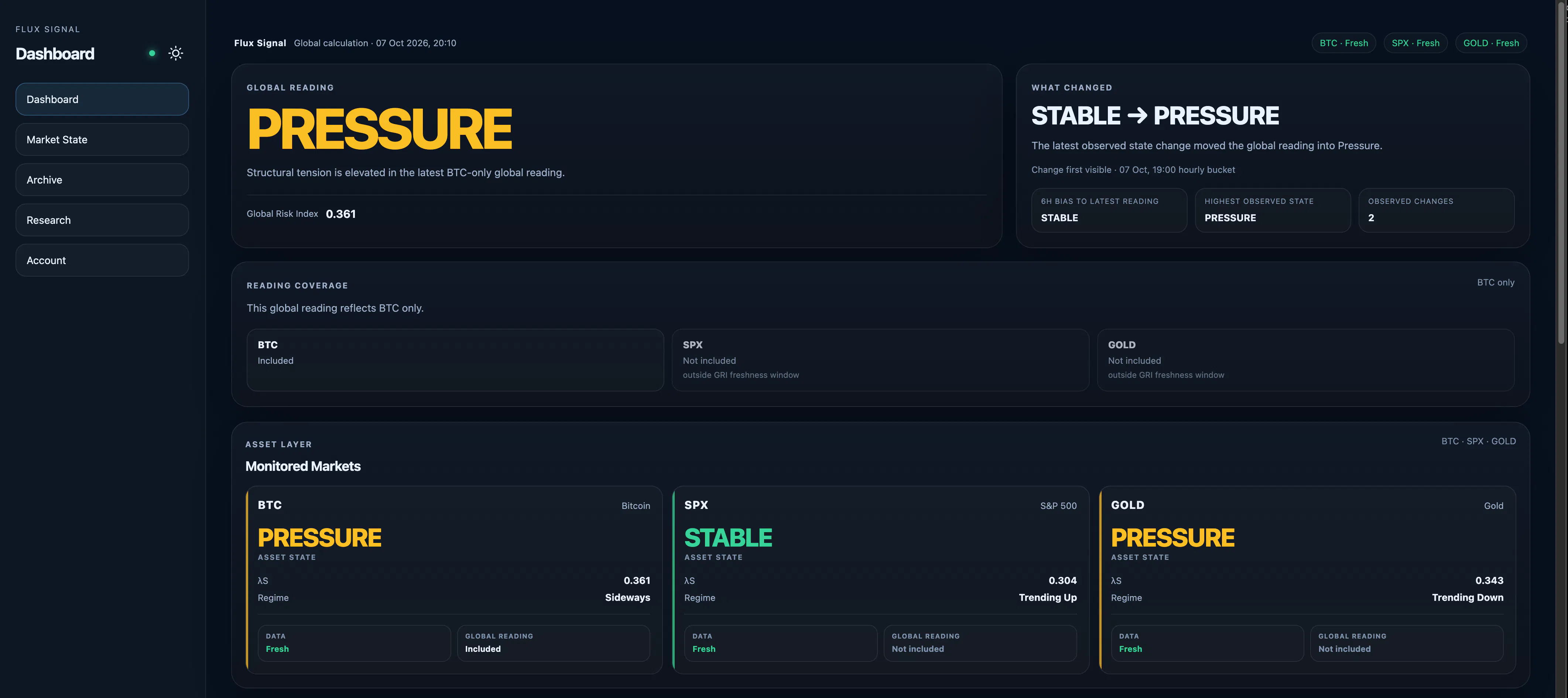
Task: Click the SPX STABLE asset state
Action: point(728,538)
